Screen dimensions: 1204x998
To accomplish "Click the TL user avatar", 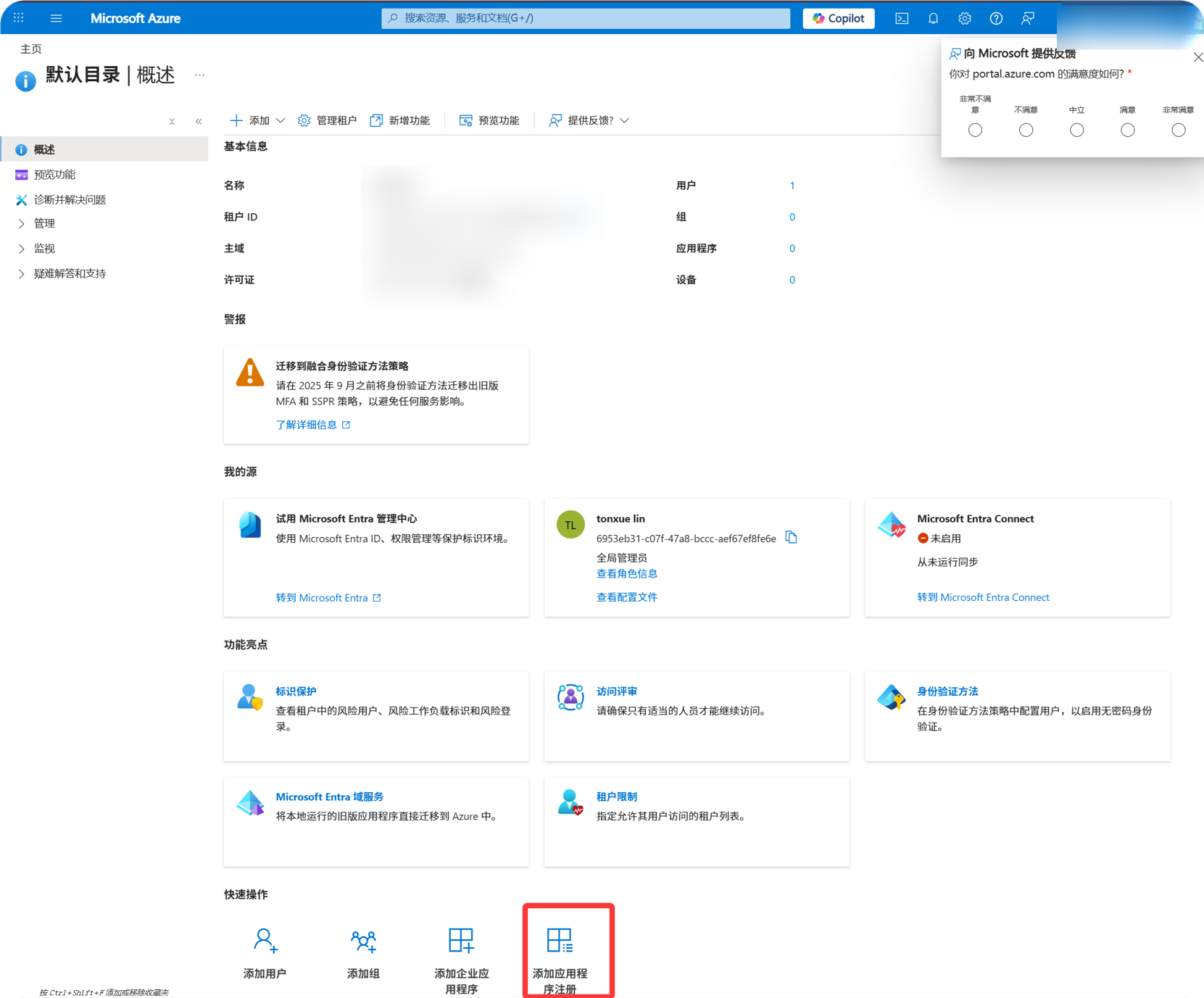I will (570, 525).
